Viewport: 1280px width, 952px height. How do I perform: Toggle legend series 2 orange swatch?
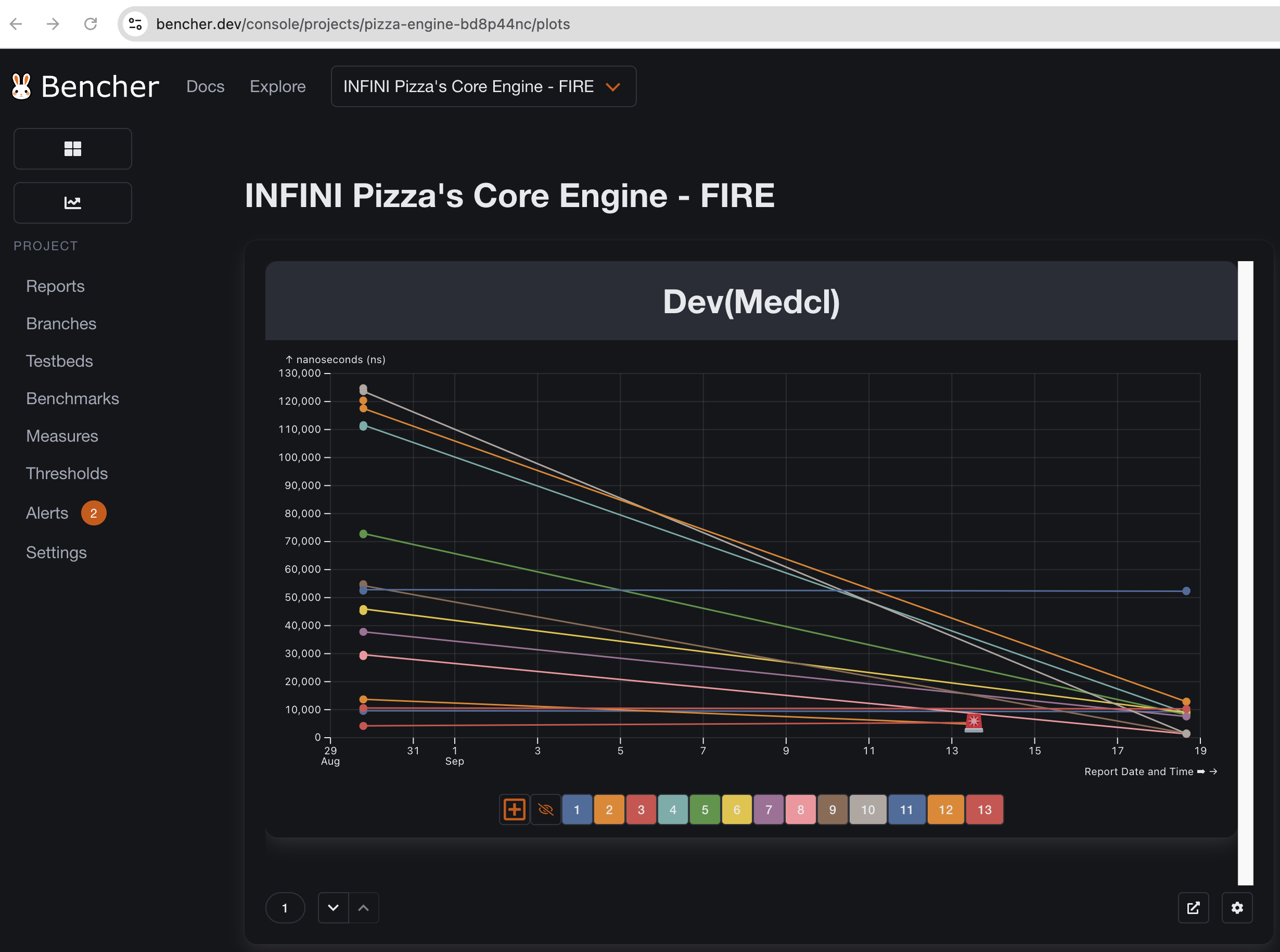point(609,809)
